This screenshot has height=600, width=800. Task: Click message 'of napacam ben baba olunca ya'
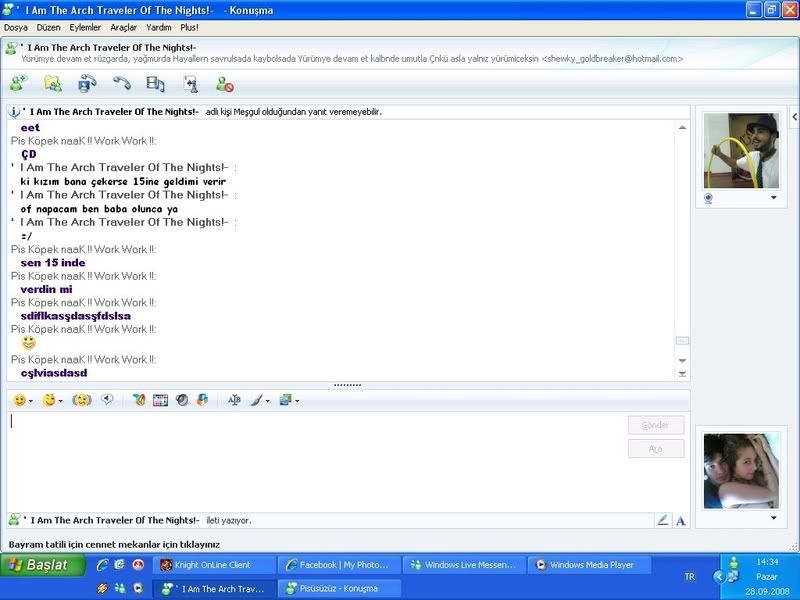pos(99,209)
